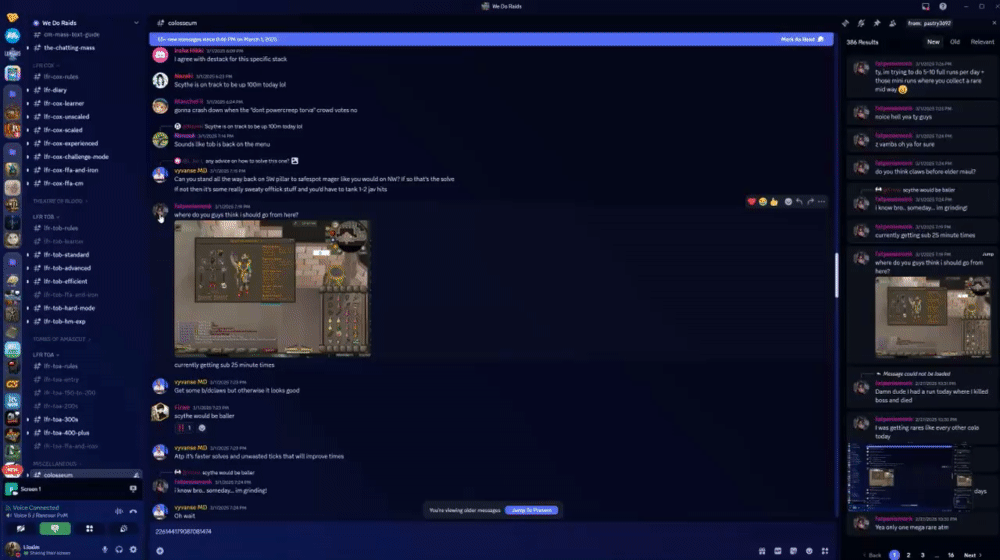Open the soundboard icon in voice controls
The height and width of the screenshot is (560, 1000).
pos(124,529)
